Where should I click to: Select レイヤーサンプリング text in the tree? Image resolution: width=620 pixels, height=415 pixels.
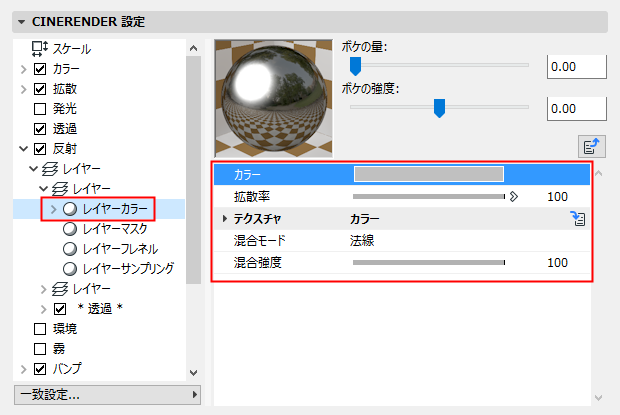click(129, 269)
